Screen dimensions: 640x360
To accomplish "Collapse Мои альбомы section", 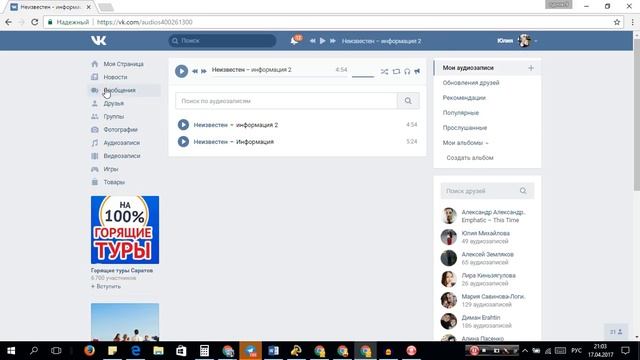I will 465,143.
